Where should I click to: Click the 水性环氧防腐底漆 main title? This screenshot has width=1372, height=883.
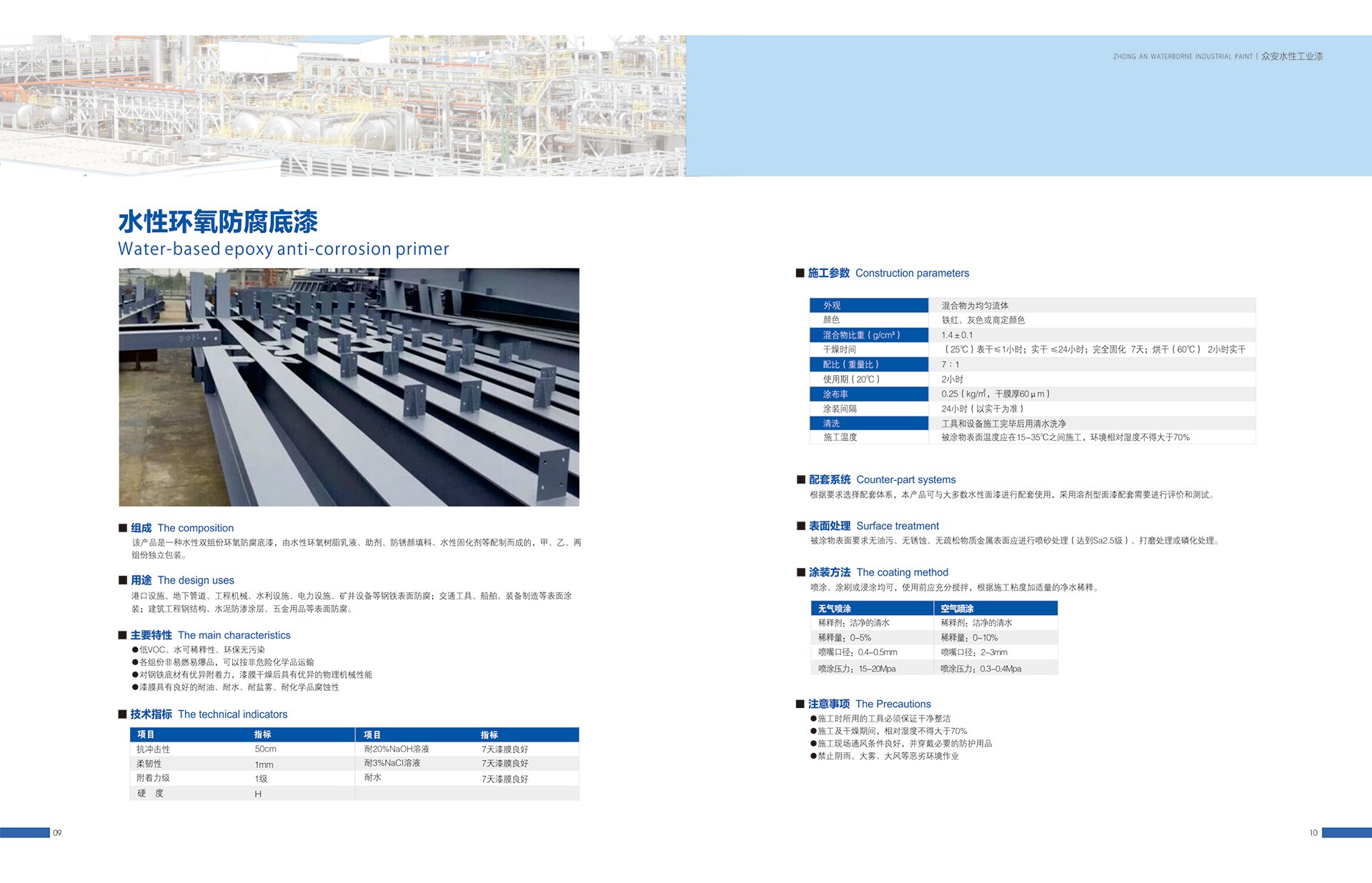pyautogui.click(x=218, y=221)
